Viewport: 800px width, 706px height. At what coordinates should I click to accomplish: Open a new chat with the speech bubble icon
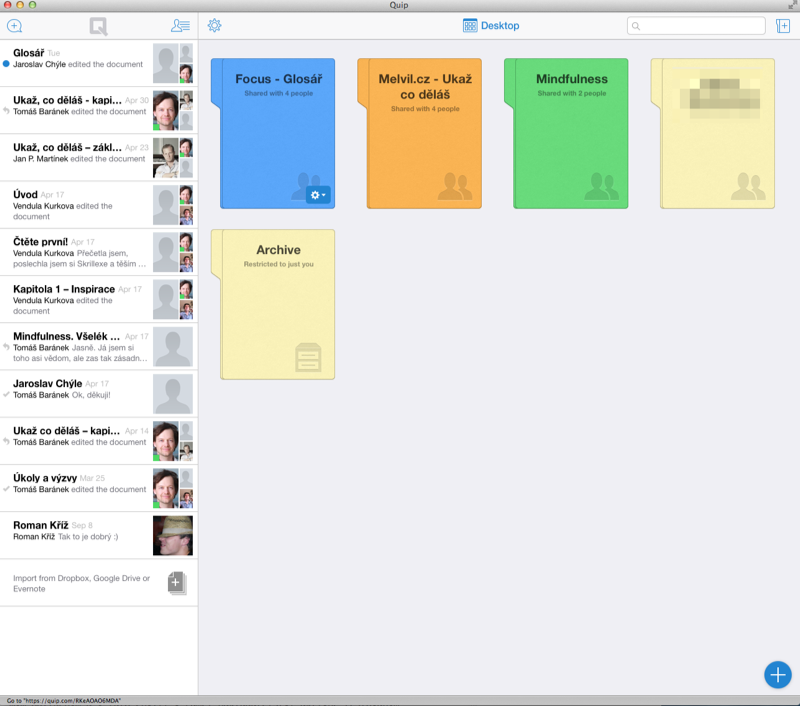click(14, 25)
